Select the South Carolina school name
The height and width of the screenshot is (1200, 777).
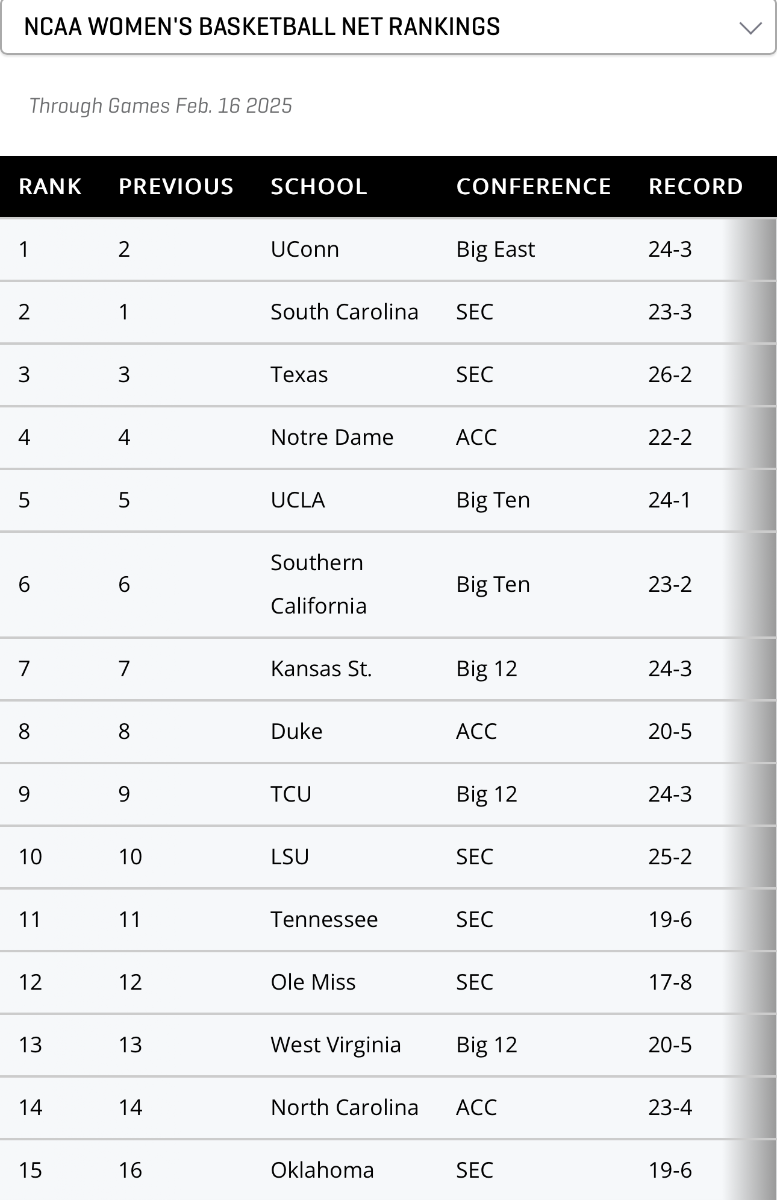(x=344, y=312)
